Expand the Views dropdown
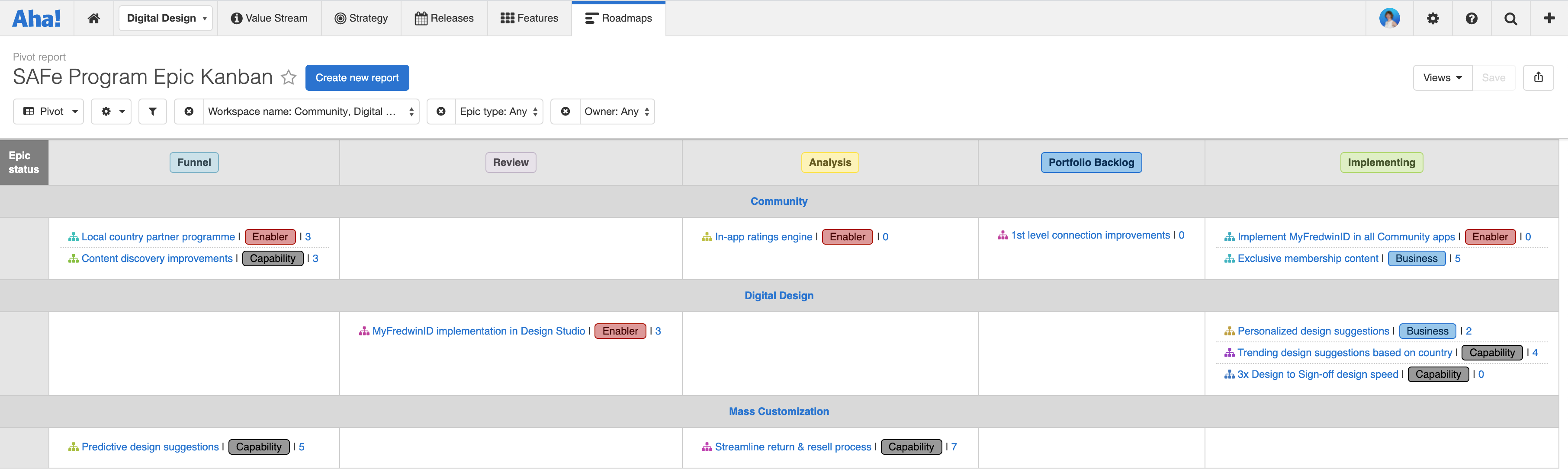The height and width of the screenshot is (472, 1568). [1443, 77]
